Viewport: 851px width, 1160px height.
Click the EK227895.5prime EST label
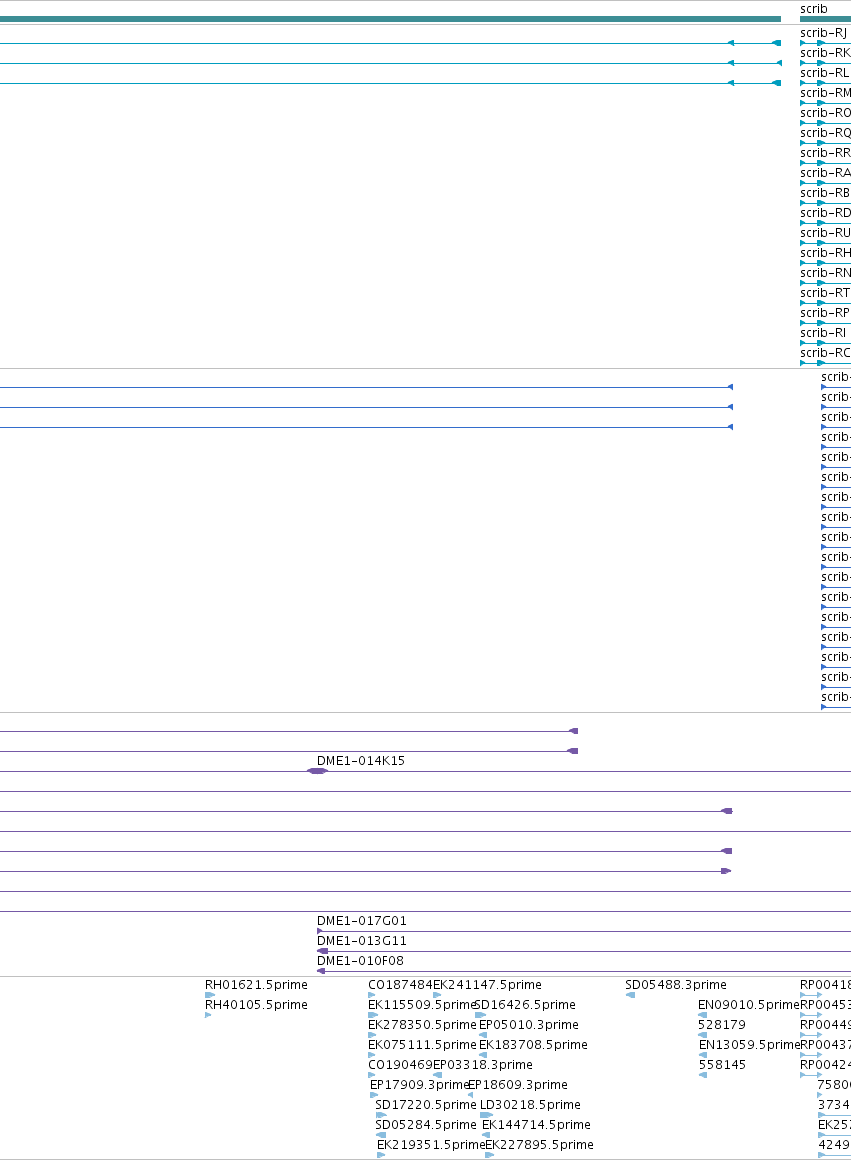[539, 1144]
